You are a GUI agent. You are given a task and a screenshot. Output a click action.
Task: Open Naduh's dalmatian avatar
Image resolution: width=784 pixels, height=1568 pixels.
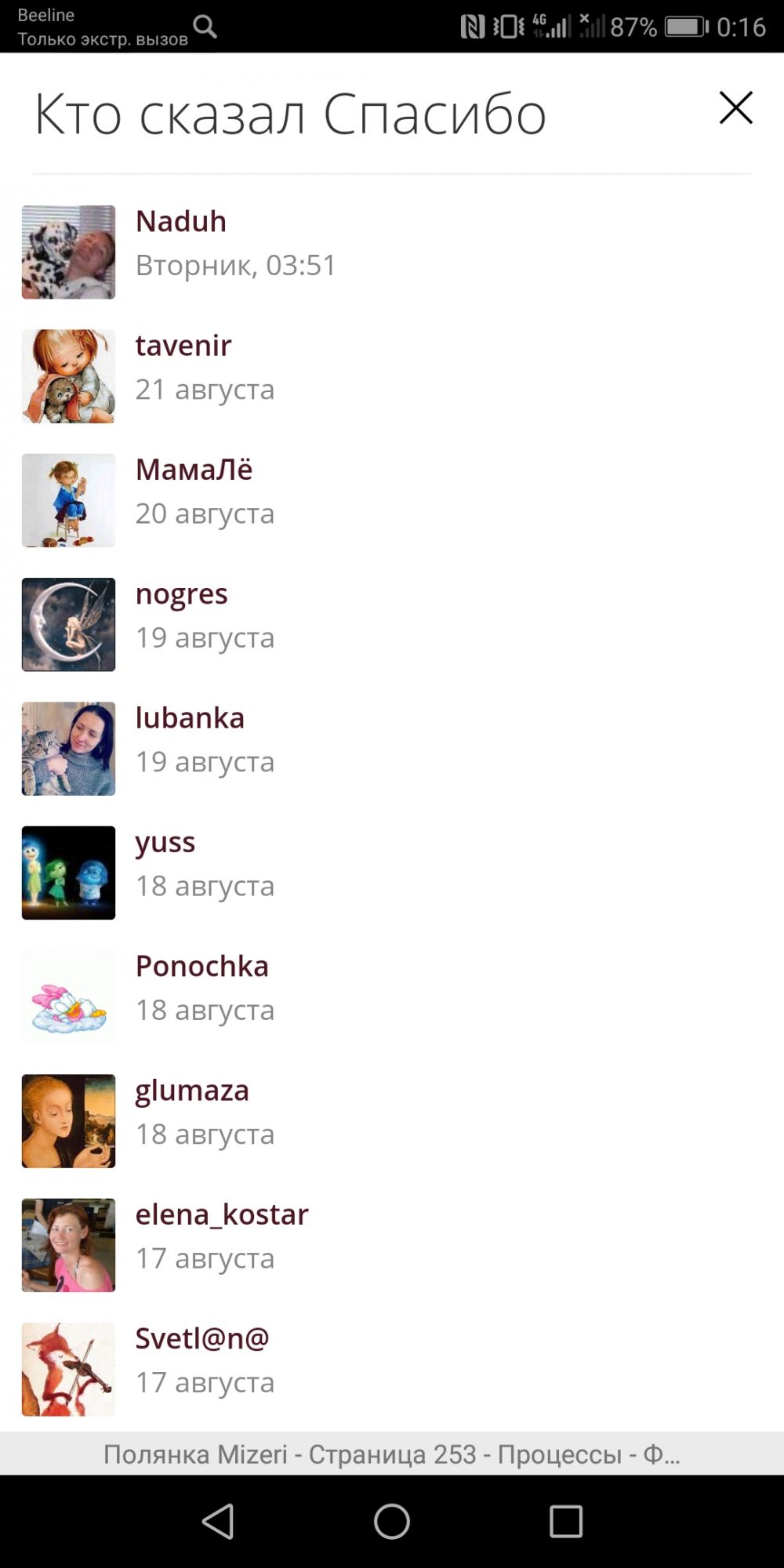click(x=68, y=252)
